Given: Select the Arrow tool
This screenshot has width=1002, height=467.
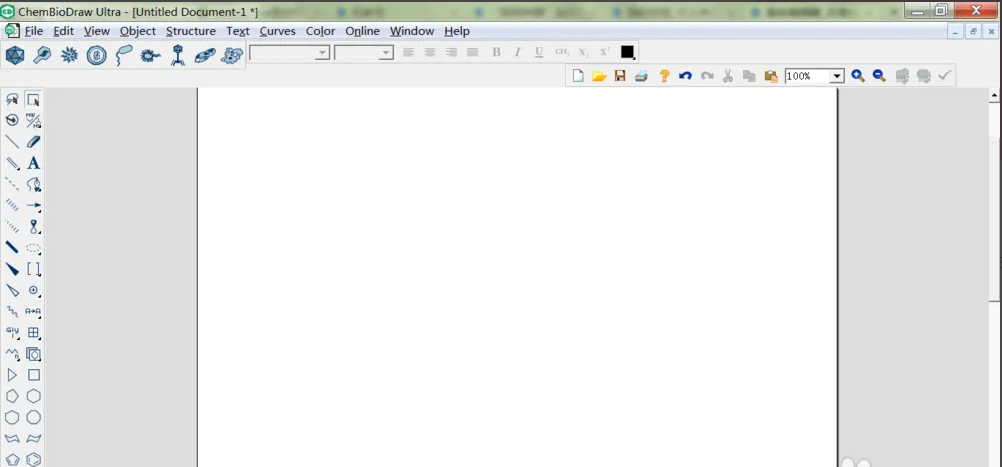Looking at the screenshot, I should [x=34, y=206].
